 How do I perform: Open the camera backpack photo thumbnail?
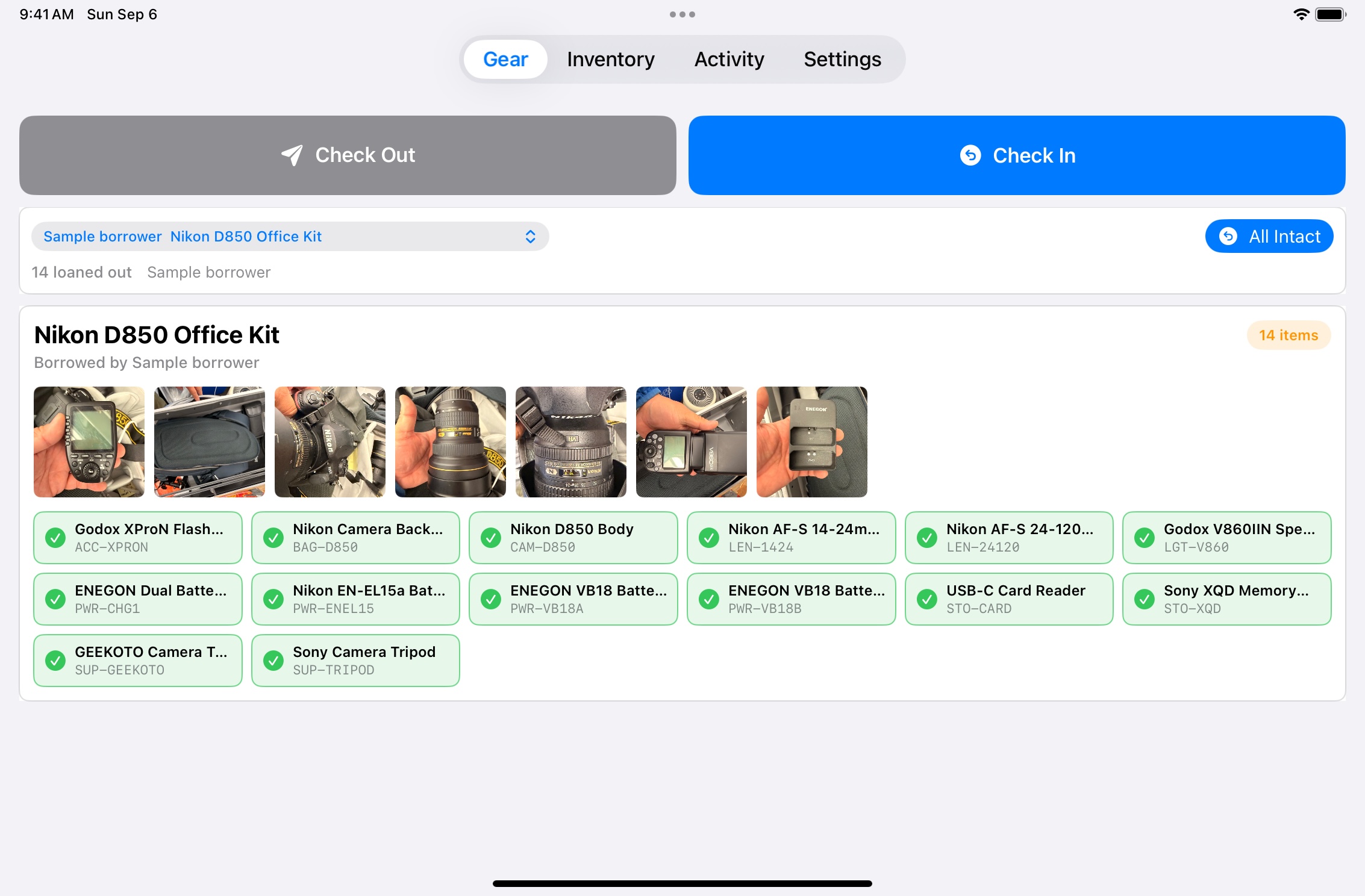(210, 442)
